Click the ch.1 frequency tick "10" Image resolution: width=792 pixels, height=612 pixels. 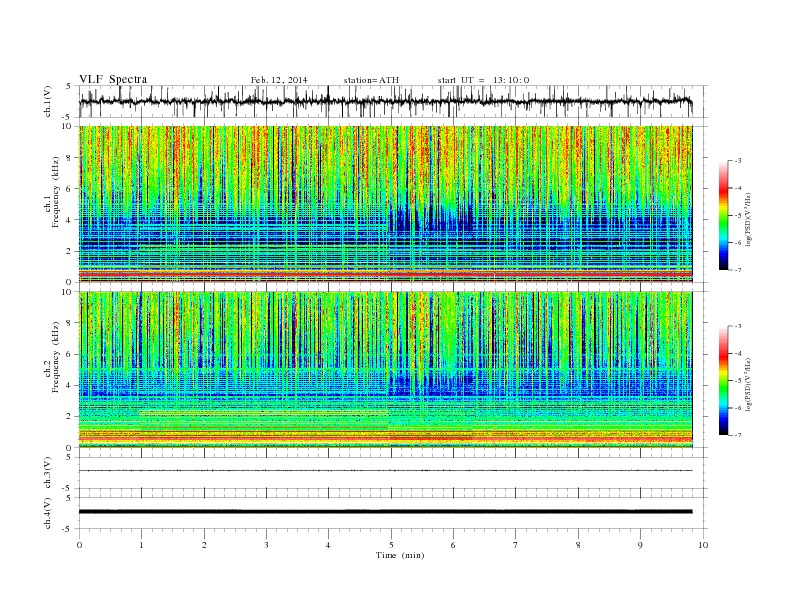point(67,126)
